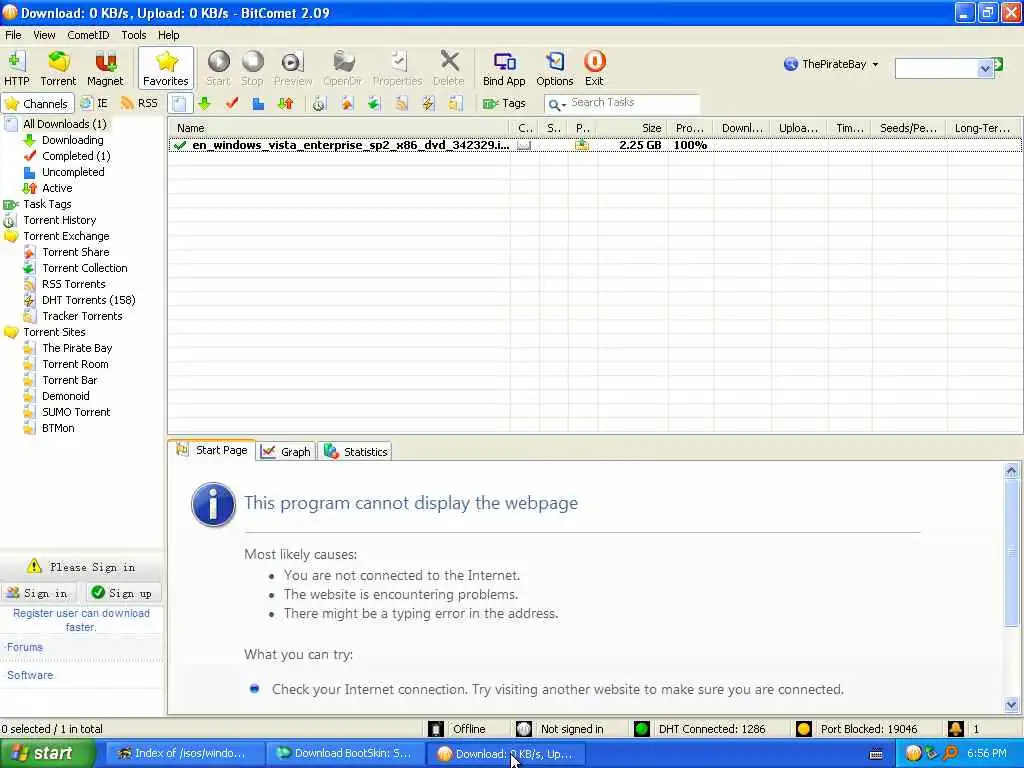Select the windows_vista_enterprise task row
This screenshot has height=768, width=1024.
click(x=594, y=145)
